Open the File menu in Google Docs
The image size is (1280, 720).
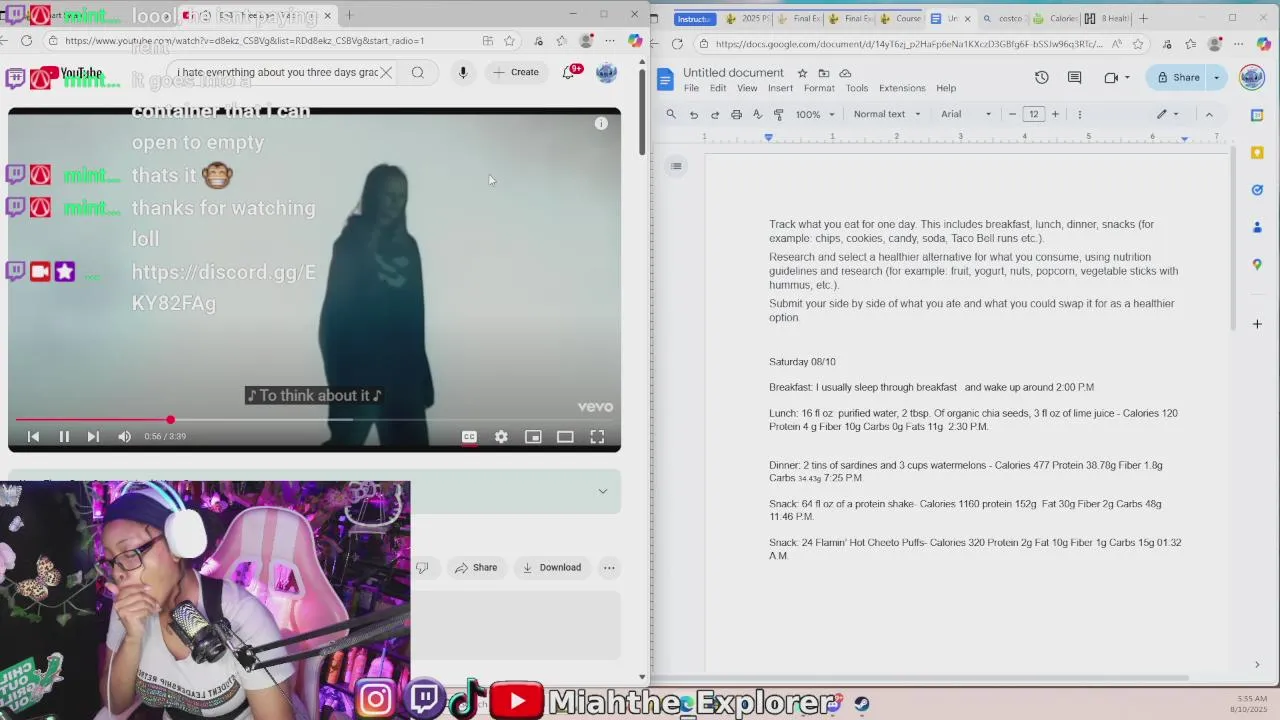point(691,88)
